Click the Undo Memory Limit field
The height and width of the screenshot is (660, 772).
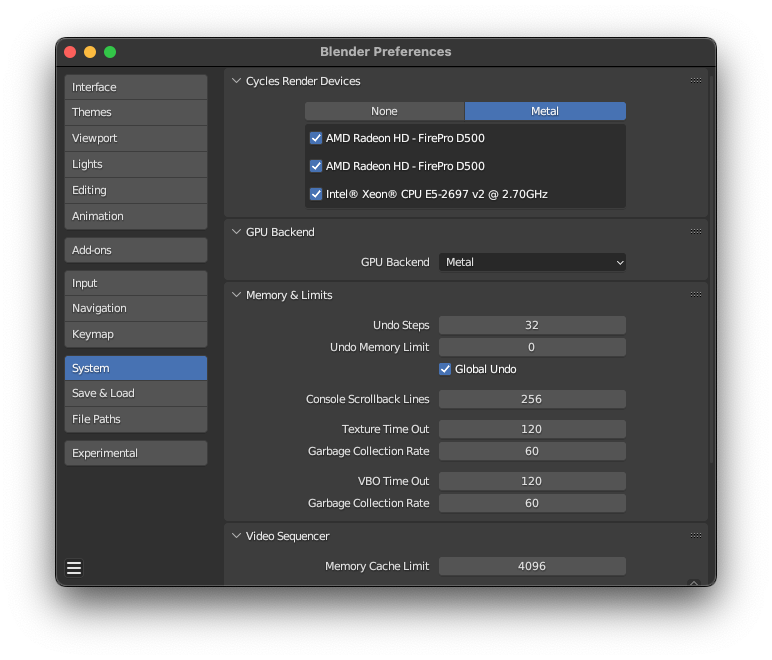pyautogui.click(x=532, y=347)
